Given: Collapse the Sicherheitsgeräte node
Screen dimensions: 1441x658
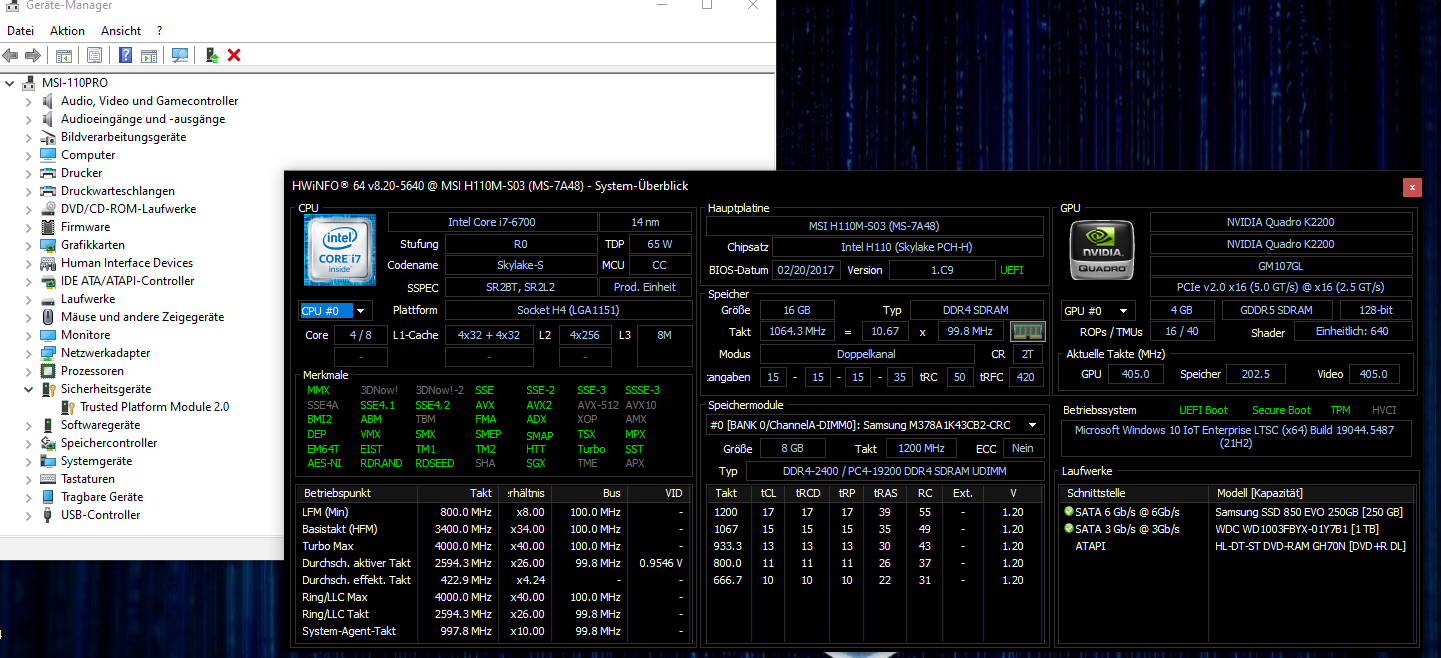Looking at the screenshot, I should coord(29,389).
